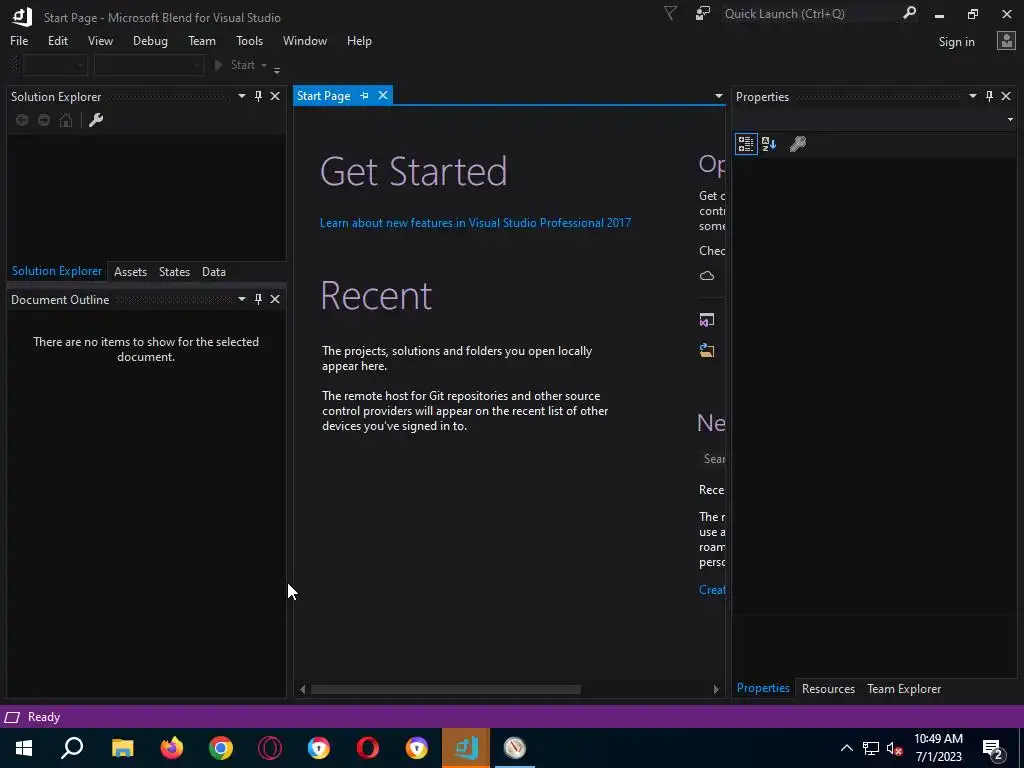Open File Explorer from the taskbar
The height and width of the screenshot is (768, 1024).
coord(122,748)
